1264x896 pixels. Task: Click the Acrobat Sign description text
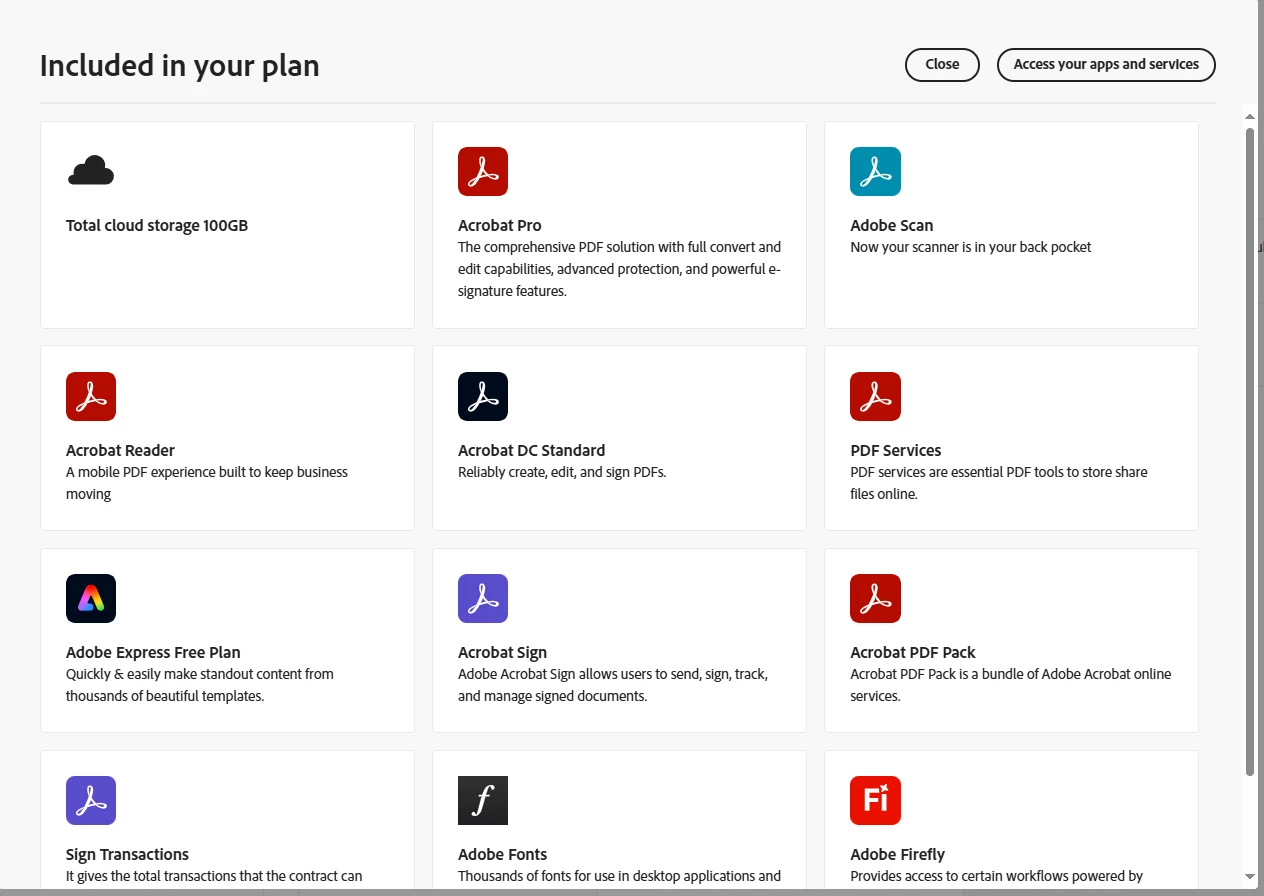coord(613,685)
